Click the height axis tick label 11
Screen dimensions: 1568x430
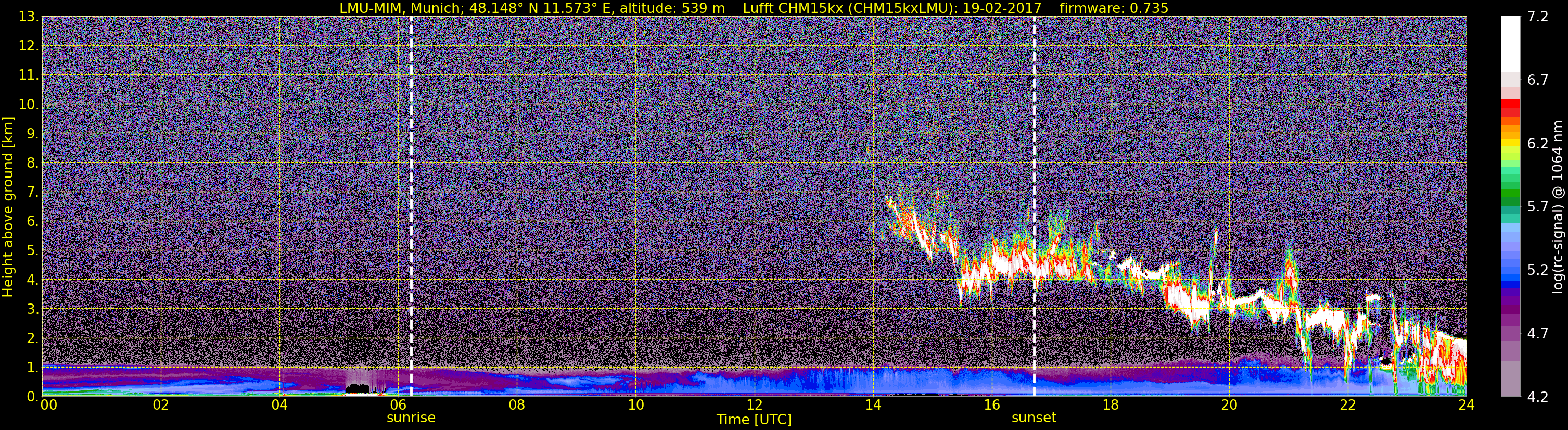[29, 75]
